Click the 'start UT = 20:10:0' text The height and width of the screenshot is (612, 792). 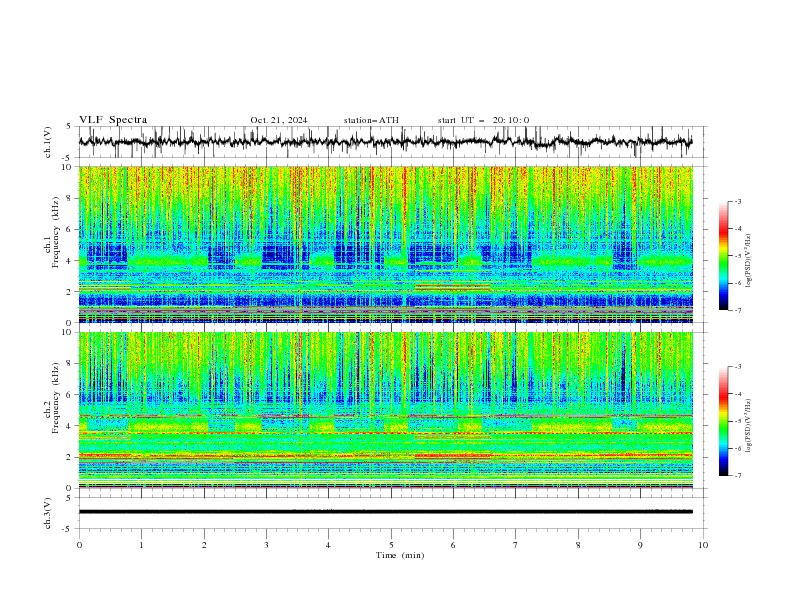click(483, 120)
